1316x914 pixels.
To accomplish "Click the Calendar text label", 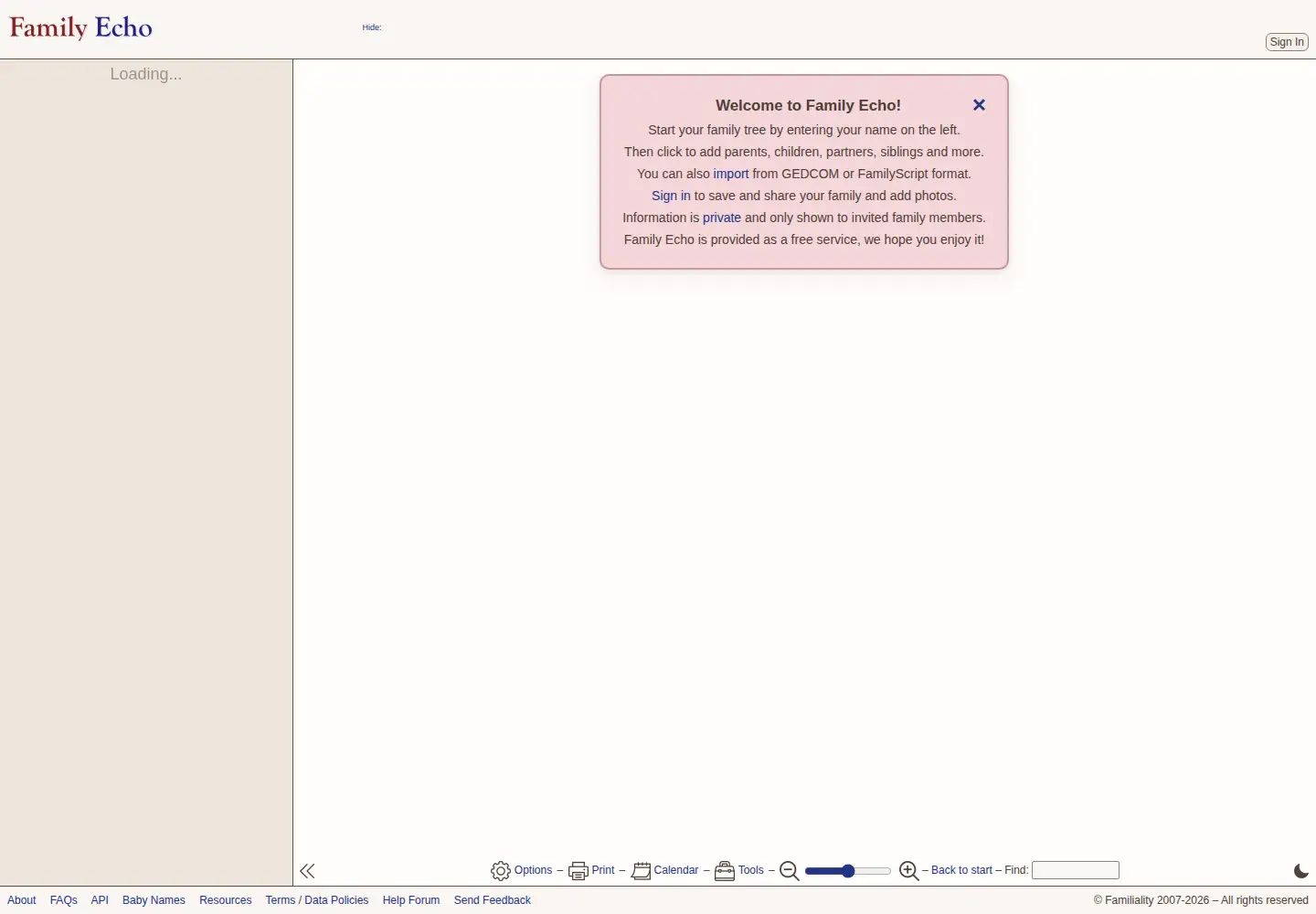I will (676, 870).
